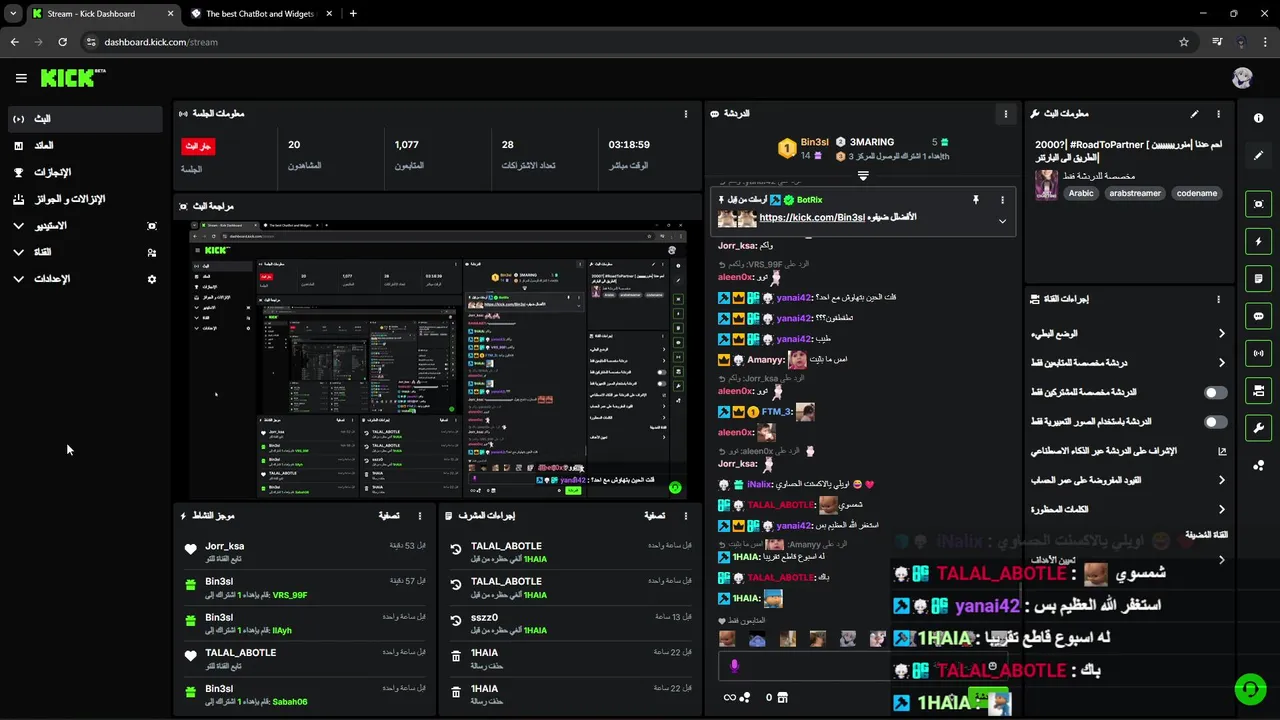Open channel actions panel three-dot menu

tap(1218, 299)
